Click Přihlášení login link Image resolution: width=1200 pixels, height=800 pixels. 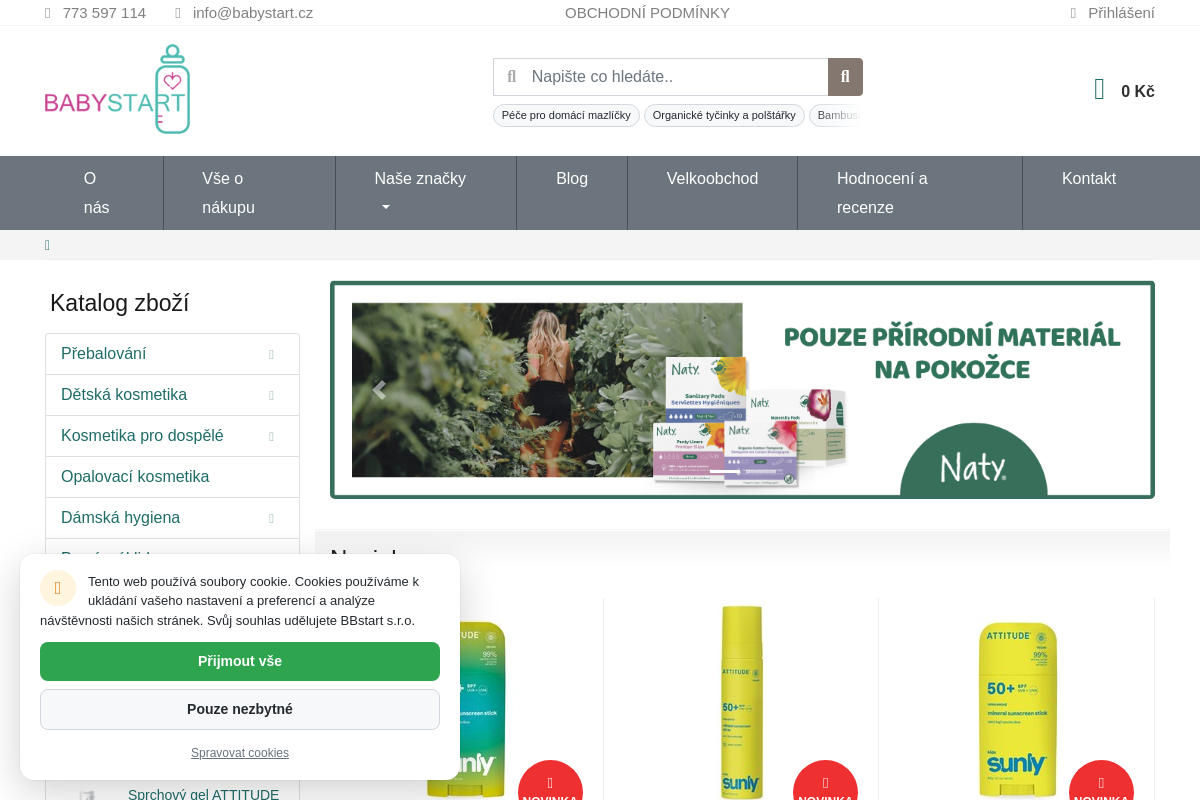click(x=1121, y=13)
